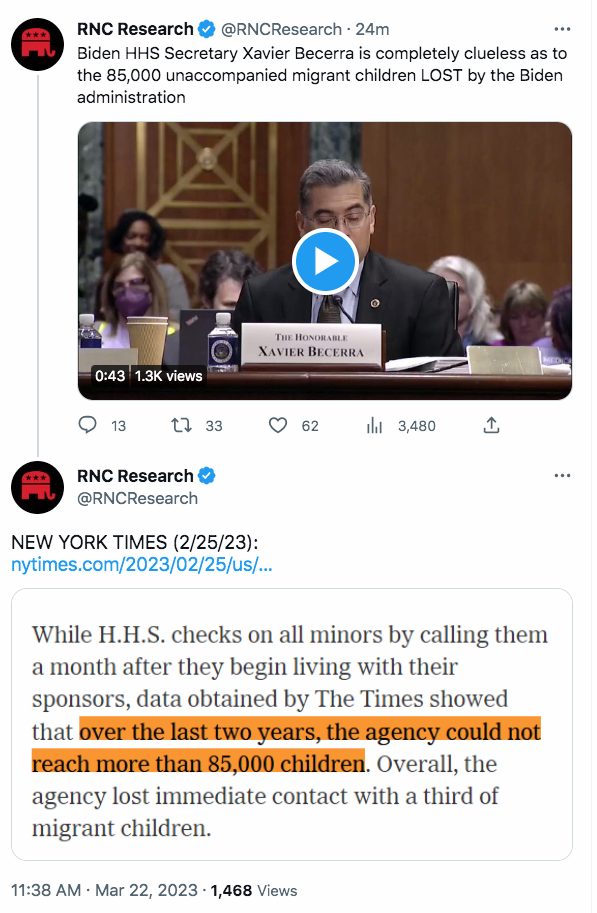The width and height of the screenshot is (597, 913).
Task: Open the nytimes.com/2023/02/25/us link
Action: [x=142, y=565]
